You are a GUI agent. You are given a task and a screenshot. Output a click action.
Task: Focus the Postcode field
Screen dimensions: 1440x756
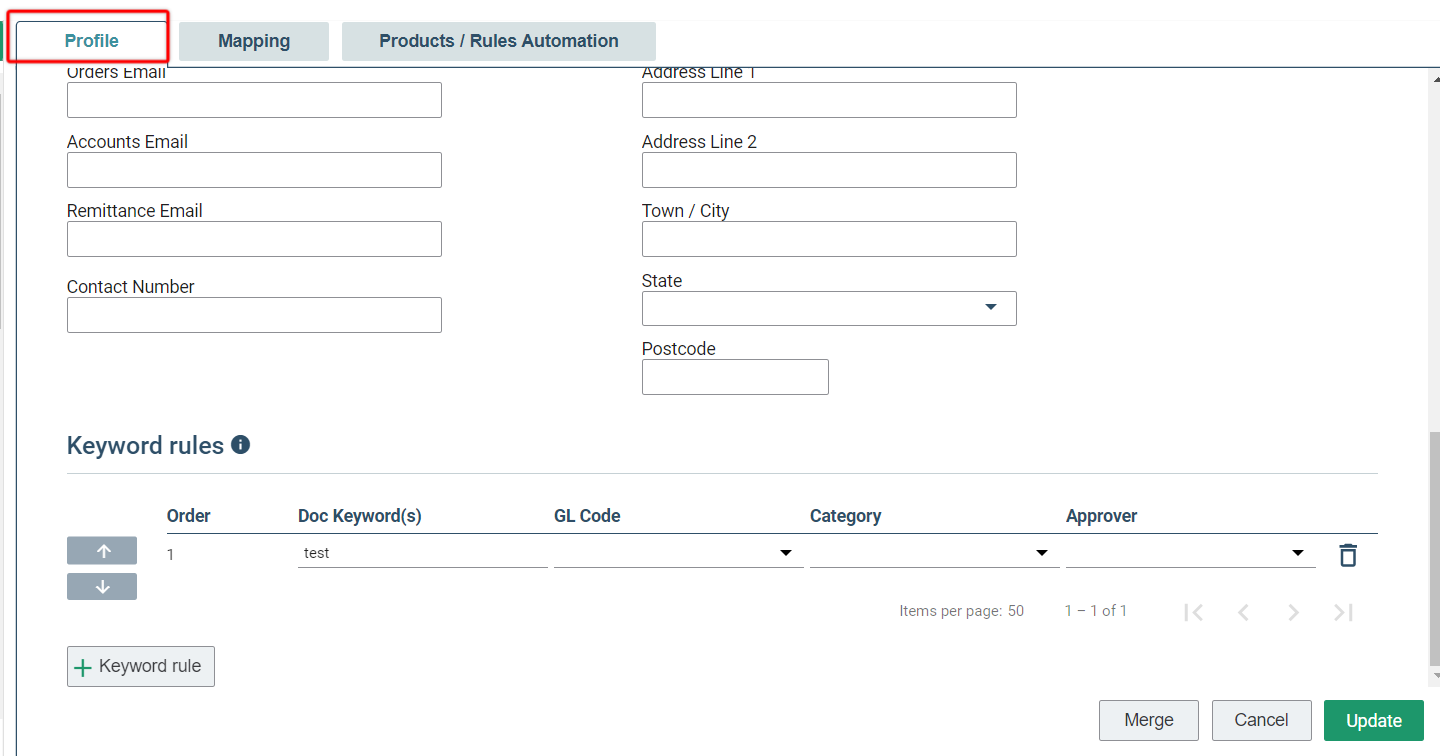pos(735,377)
